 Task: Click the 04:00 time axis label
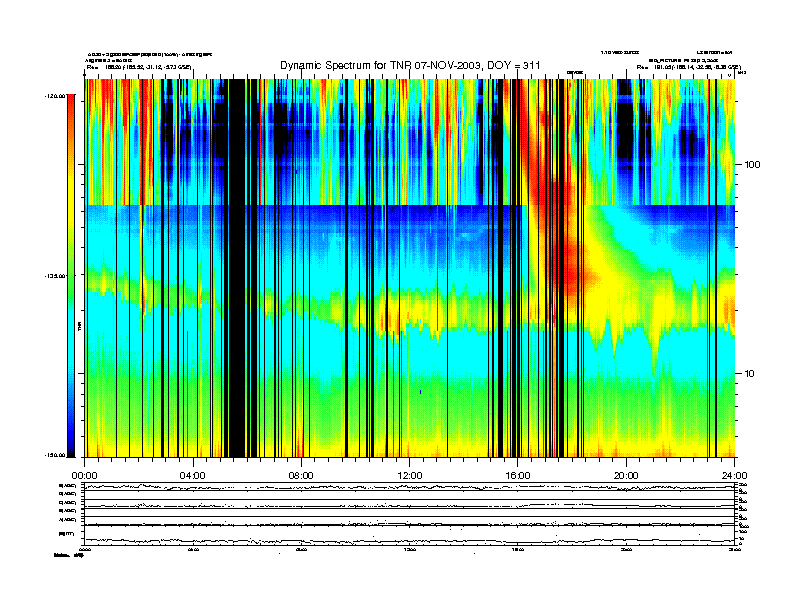point(193,476)
